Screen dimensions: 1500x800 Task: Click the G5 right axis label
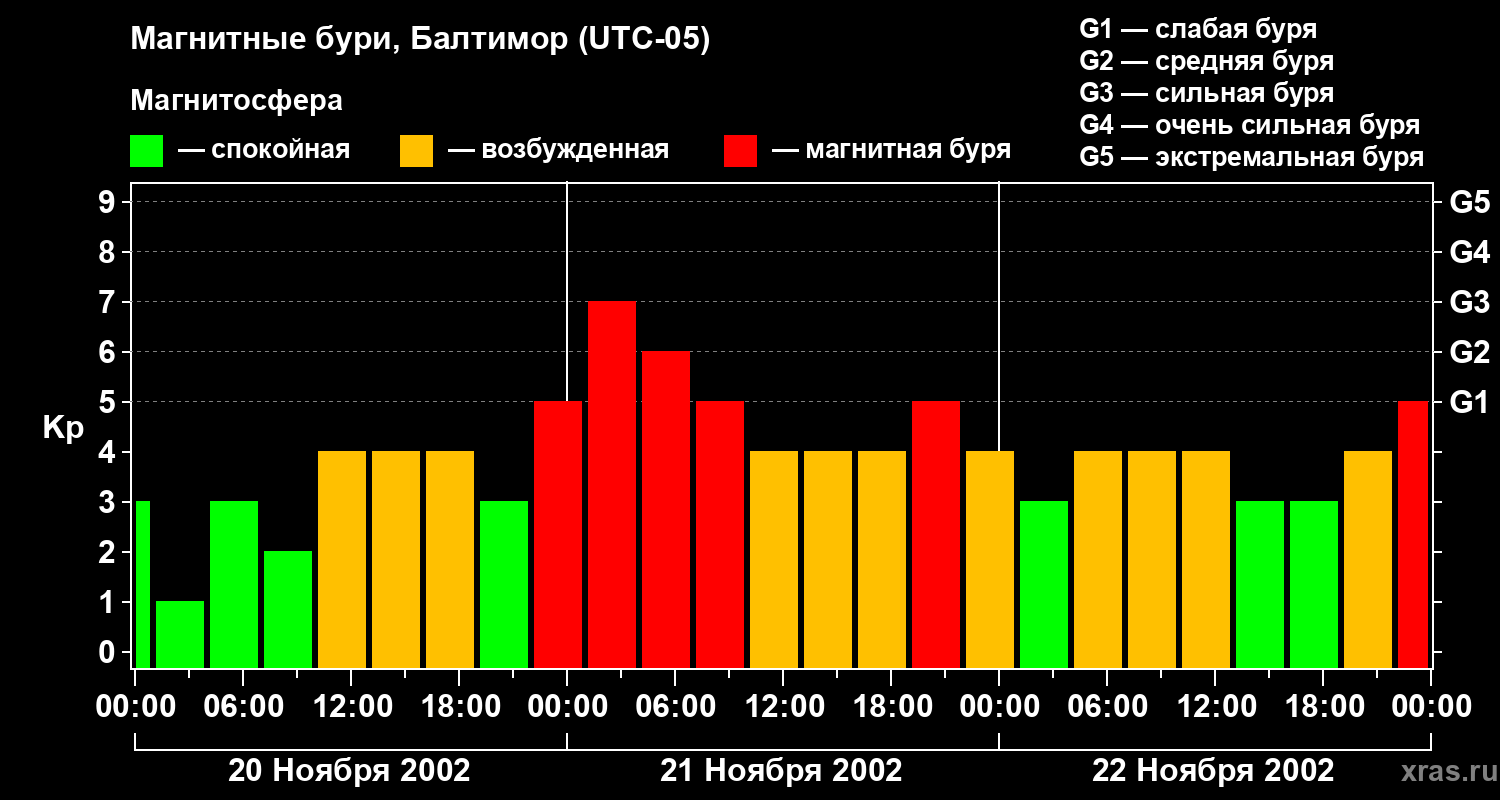click(x=1469, y=202)
